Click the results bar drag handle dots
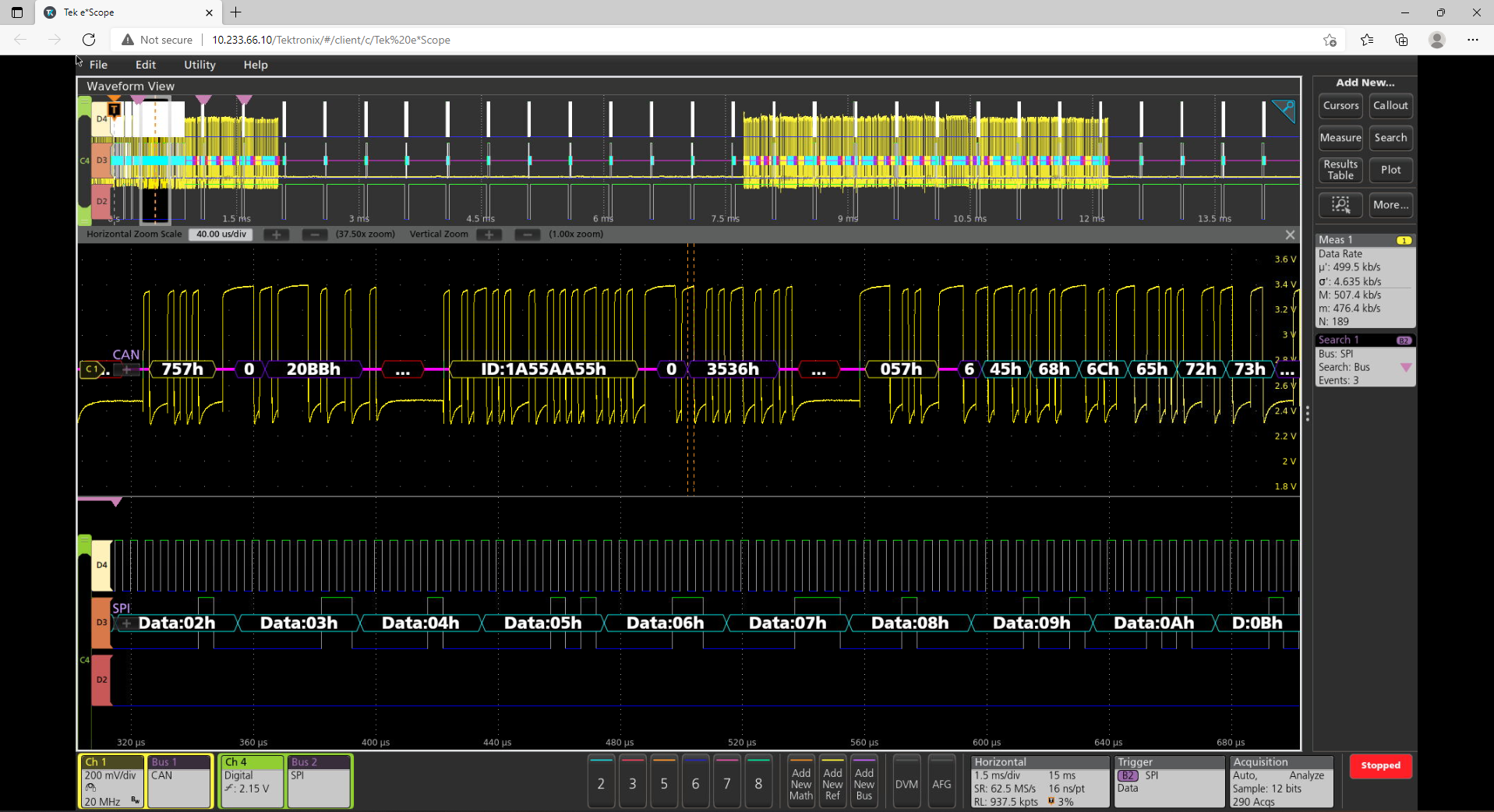The image size is (1494, 812). point(1307,414)
